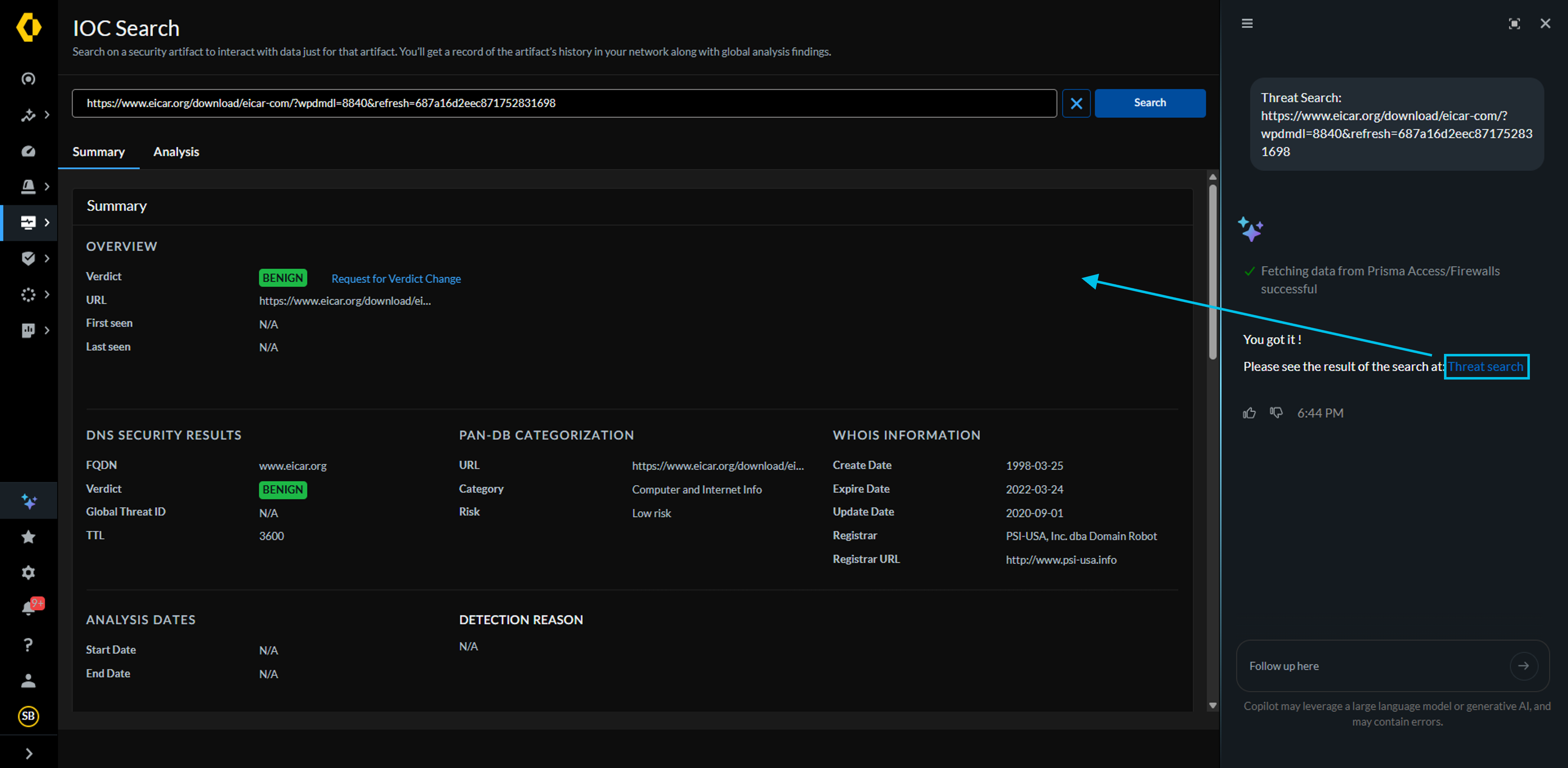Viewport: 1568px width, 768px height.
Task: Click the blue Search button
Action: click(x=1150, y=103)
